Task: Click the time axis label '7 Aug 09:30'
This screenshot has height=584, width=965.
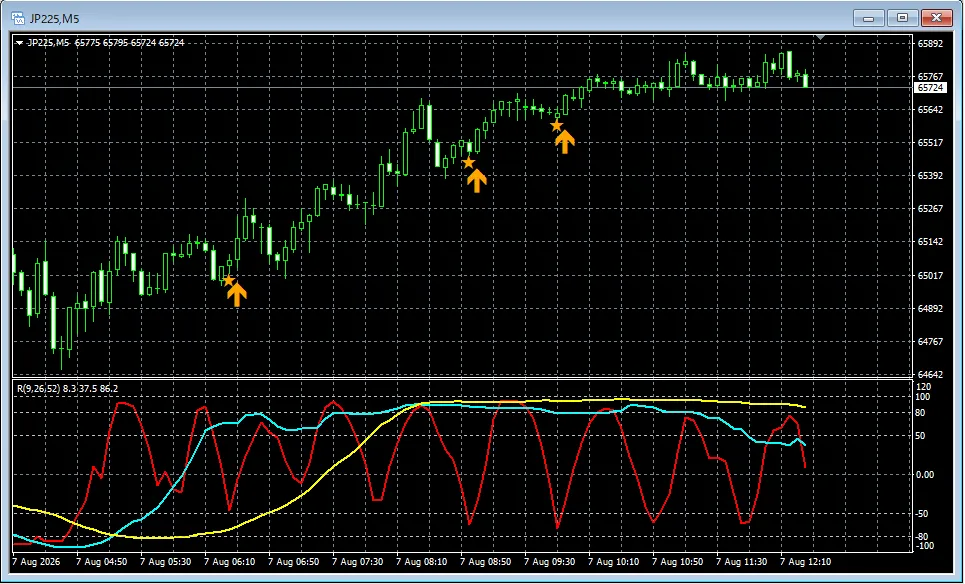Action: 550,562
